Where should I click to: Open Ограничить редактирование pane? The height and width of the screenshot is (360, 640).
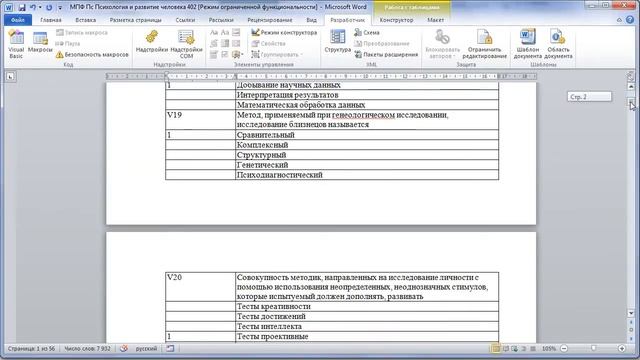point(484,44)
